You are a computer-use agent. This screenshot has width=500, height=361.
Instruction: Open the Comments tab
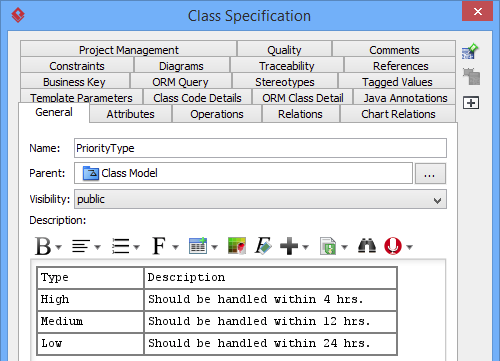(x=394, y=50)
